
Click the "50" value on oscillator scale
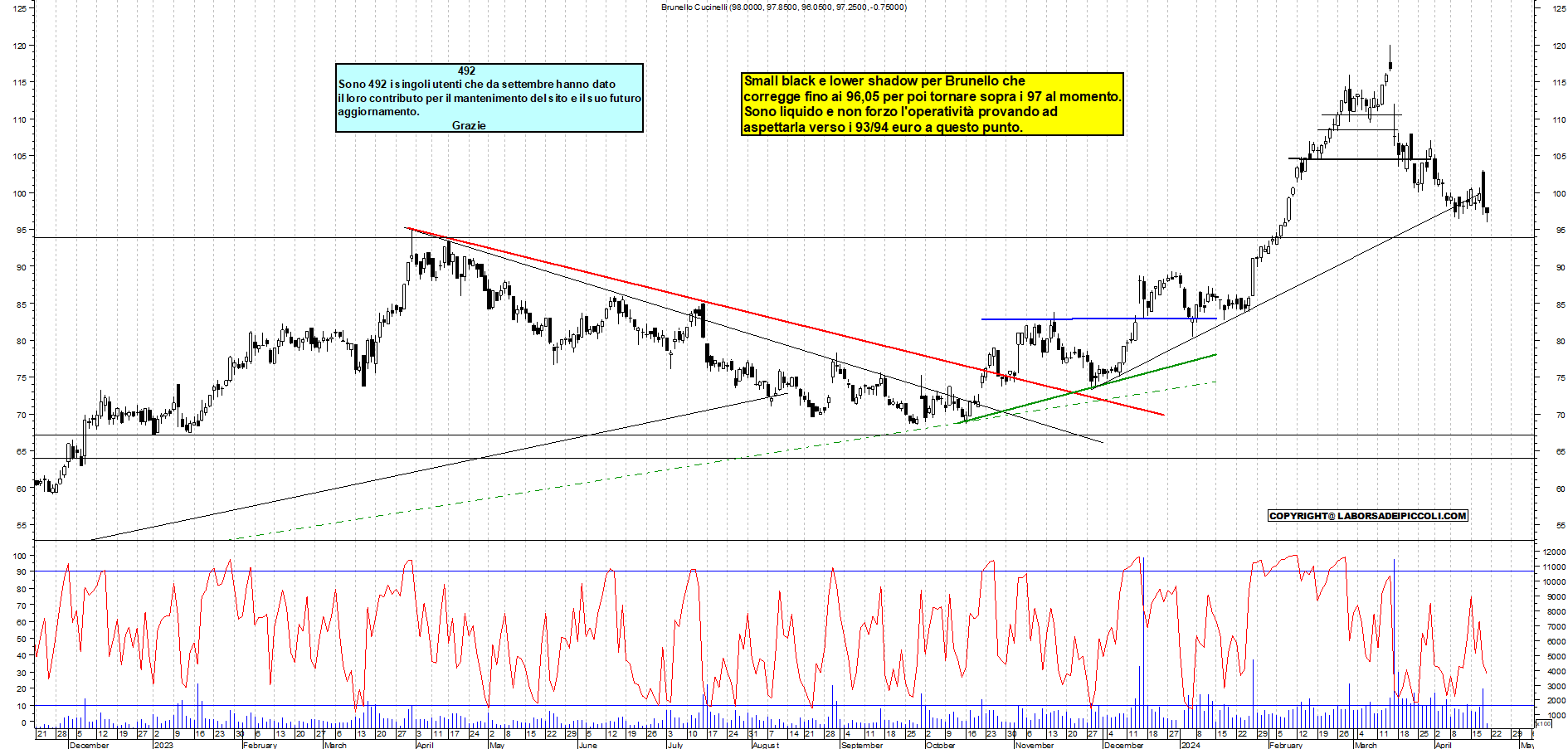coord(22,639)
